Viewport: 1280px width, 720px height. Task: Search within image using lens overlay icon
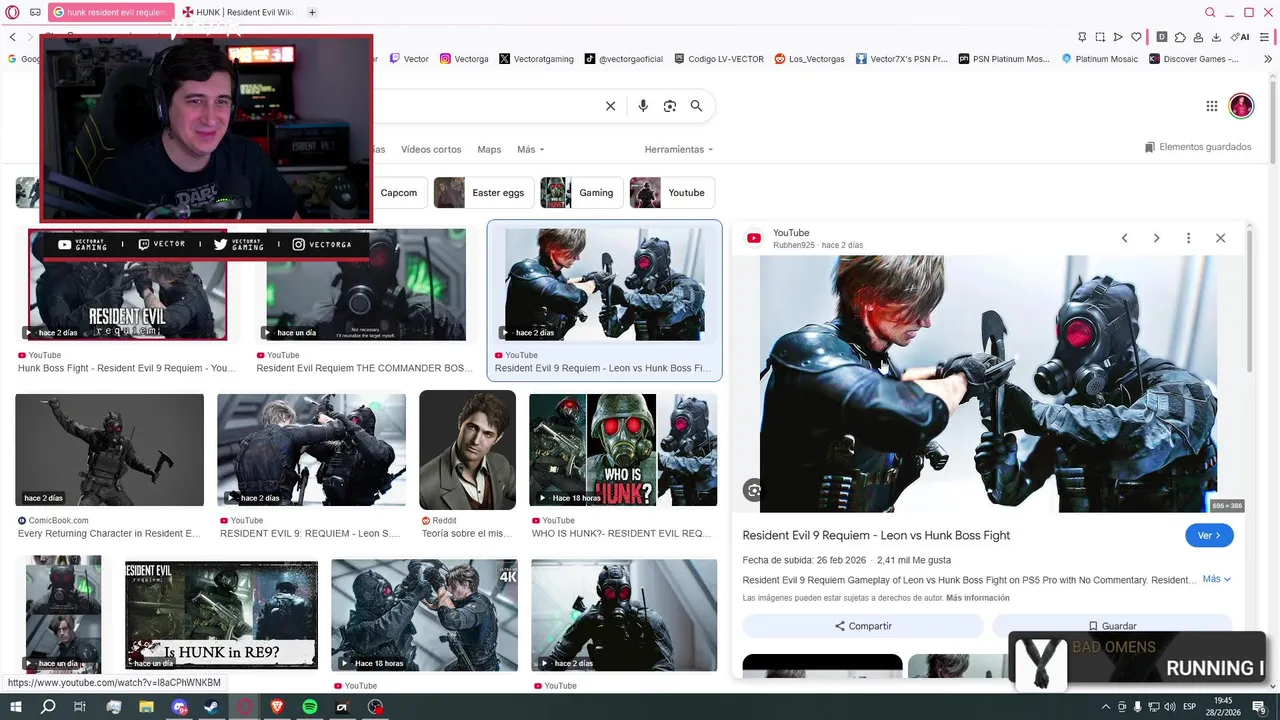753,490
